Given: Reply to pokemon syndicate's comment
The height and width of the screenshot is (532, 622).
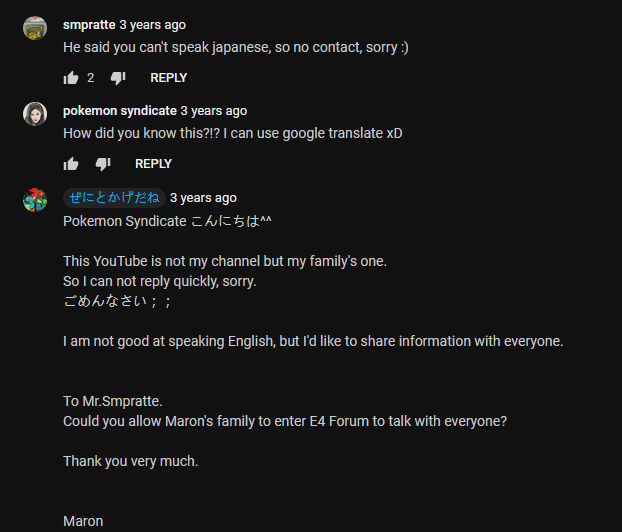Looking at the screenshot, I should (154, 164).
